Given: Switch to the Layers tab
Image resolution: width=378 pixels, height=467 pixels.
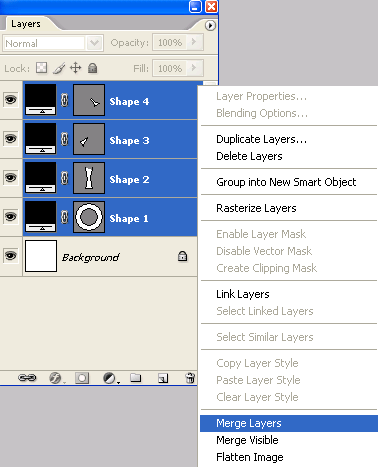Looking at the screenshot, I should tap(26, 24).
